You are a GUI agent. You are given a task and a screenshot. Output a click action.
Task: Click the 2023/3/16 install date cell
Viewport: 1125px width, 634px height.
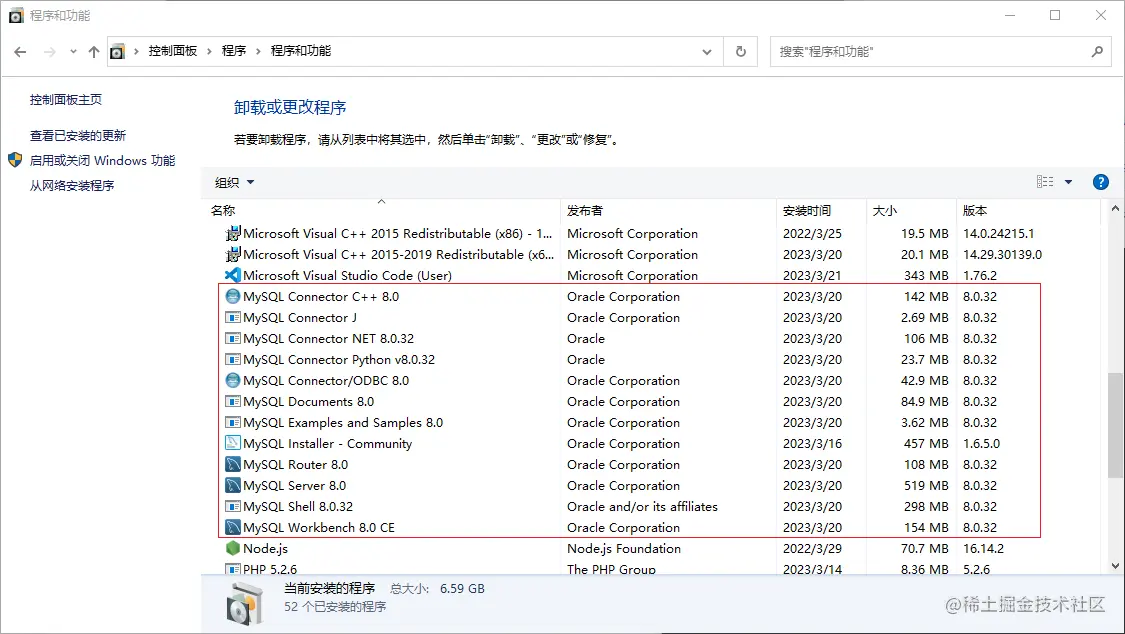point(812,444)
